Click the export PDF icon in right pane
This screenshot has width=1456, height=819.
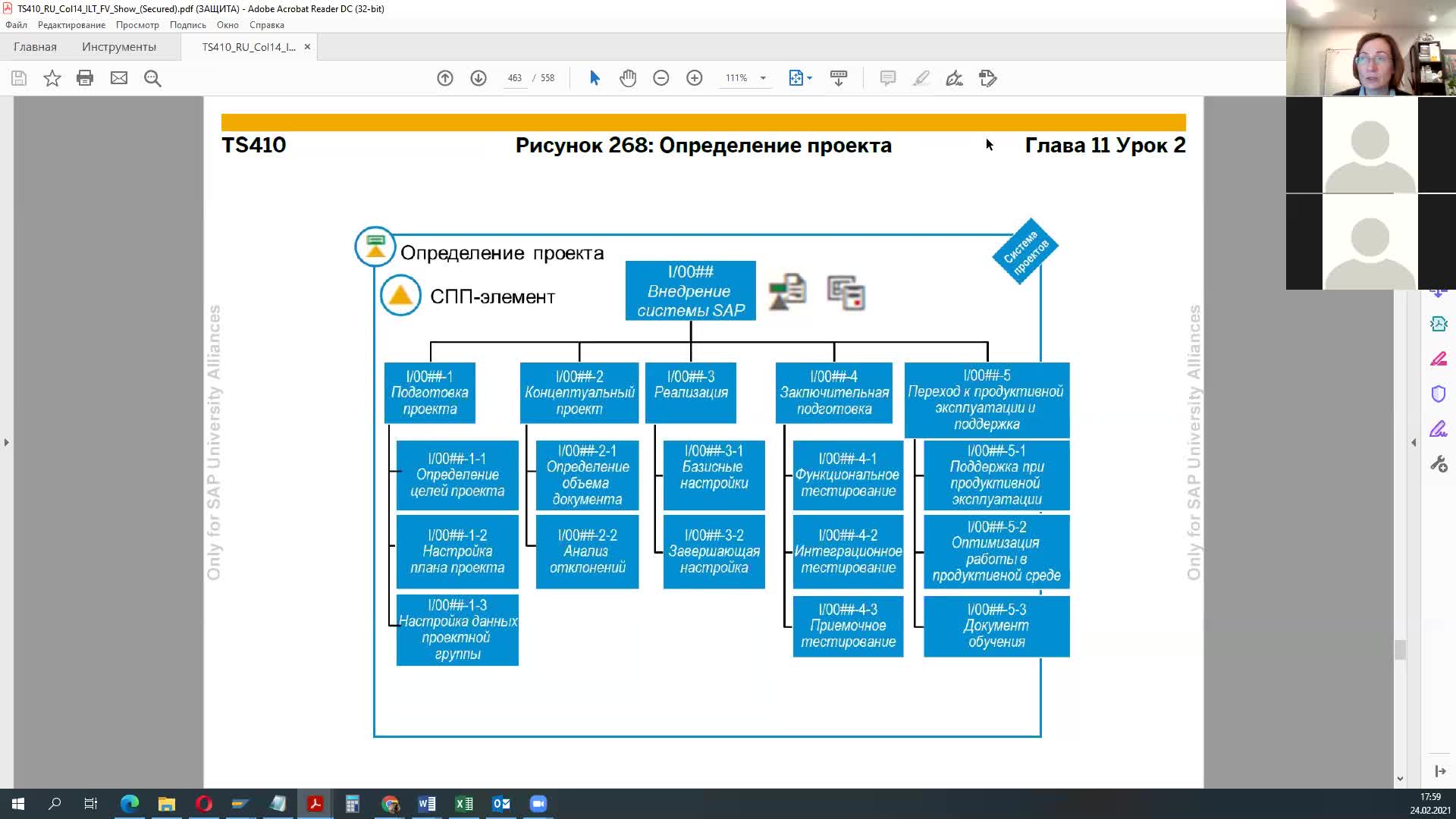tap(1439, 325)
